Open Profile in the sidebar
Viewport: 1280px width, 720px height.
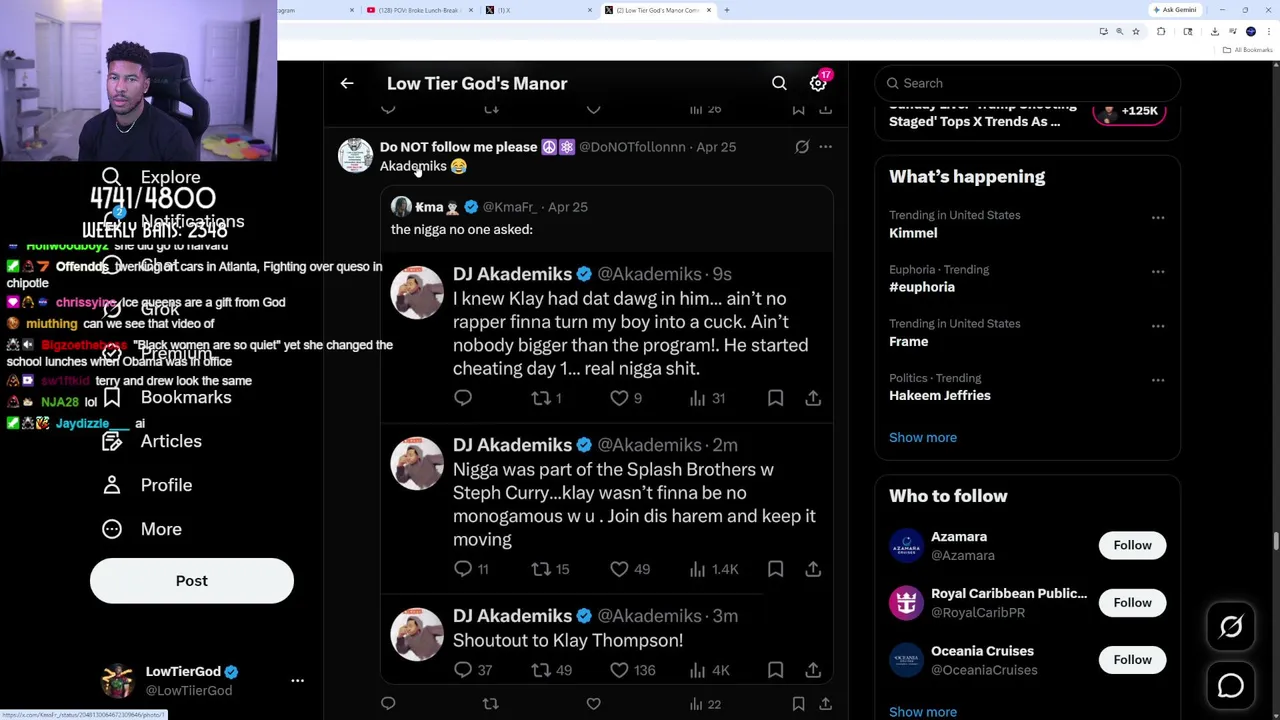coord(146,485)
